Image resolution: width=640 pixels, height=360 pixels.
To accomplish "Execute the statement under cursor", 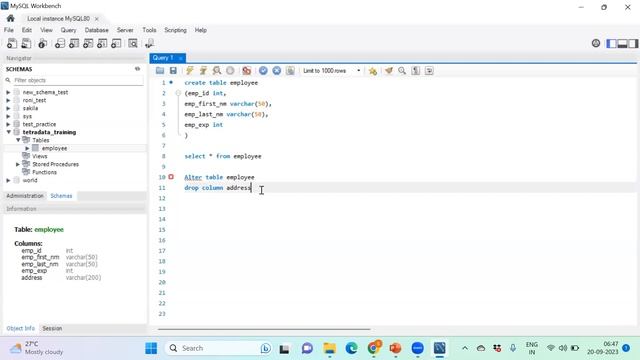I will pyautogui.click(x=203, y=71).
